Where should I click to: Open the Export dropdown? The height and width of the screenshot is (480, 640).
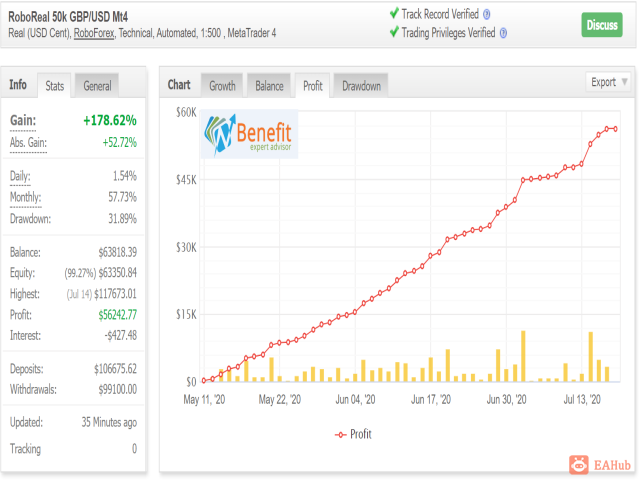coord(607,82)
